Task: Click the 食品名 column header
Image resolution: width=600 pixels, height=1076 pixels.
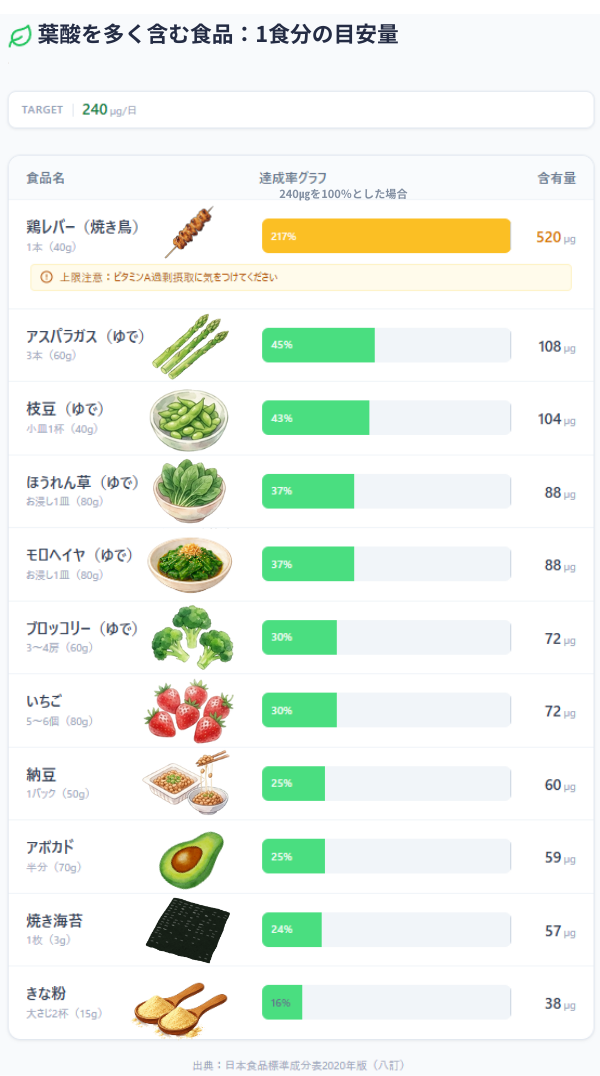Action: (45, 178)
